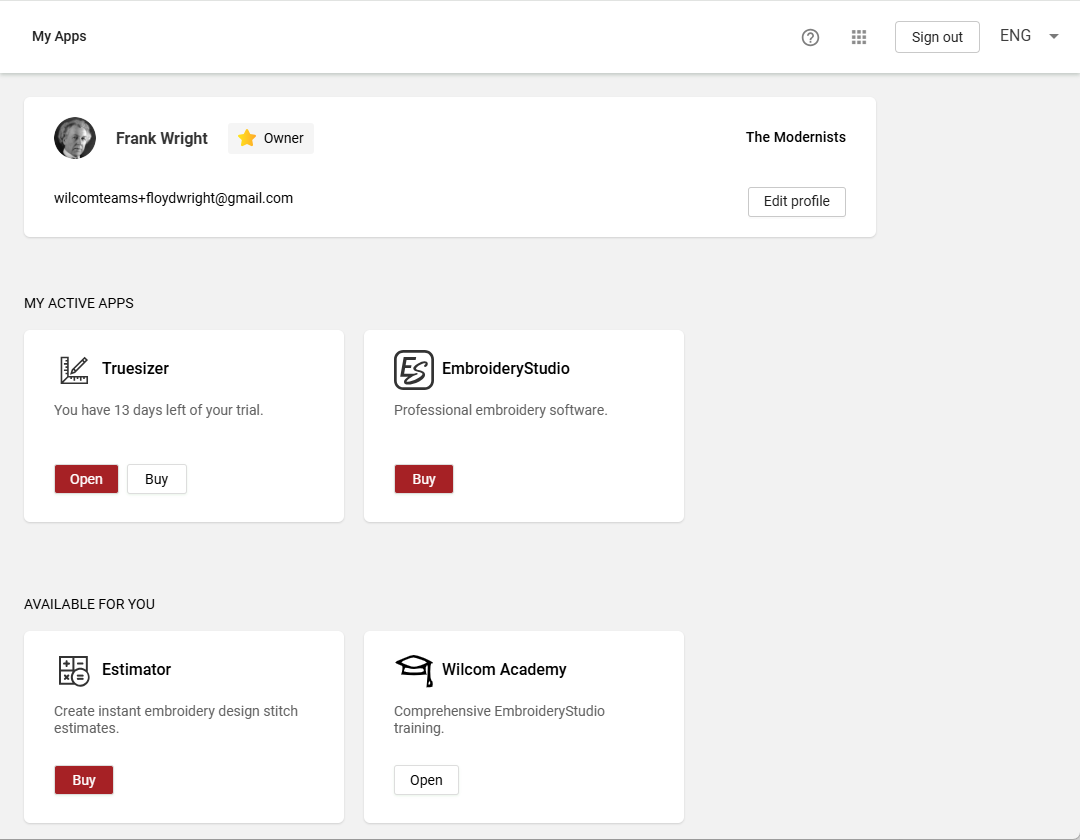Edit profile for Frank Wright
The width and height of the screenshot is (1080, 840).
point(796,202)
